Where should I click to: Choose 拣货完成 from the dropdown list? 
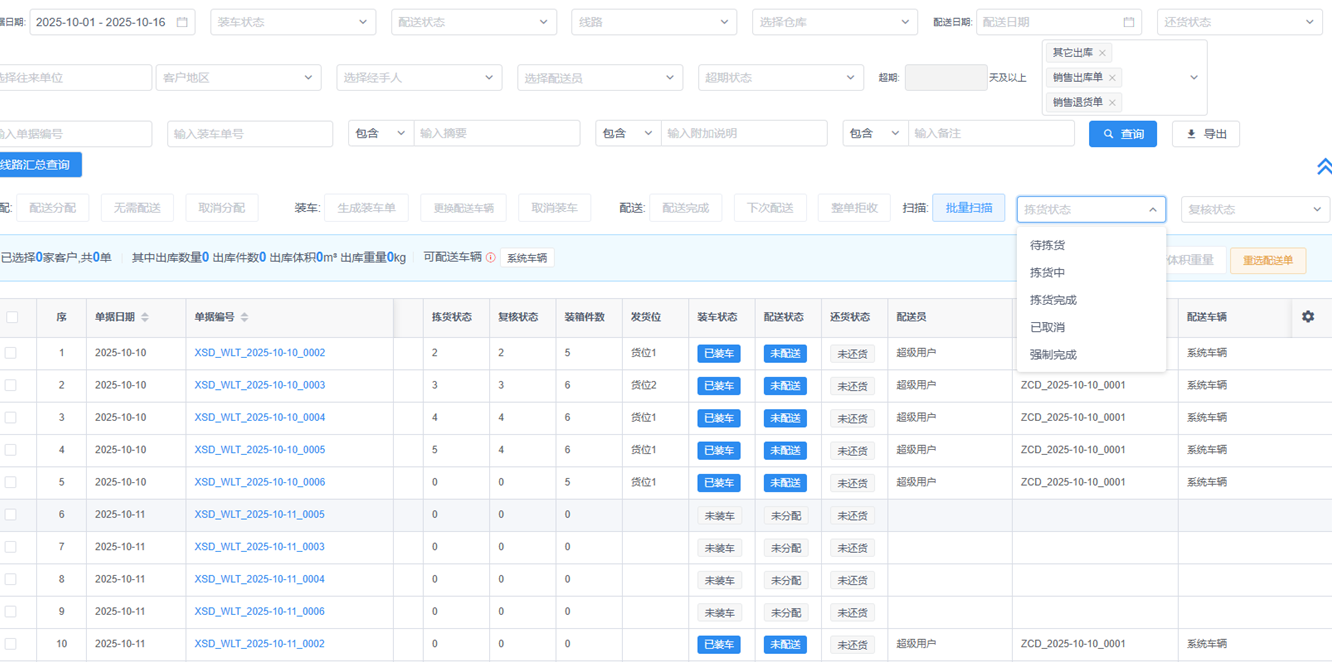tap(1053, 300)
